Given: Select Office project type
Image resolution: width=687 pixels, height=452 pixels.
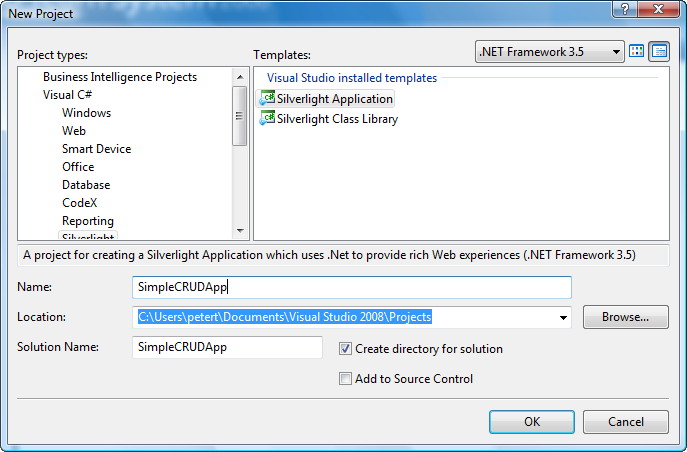Looking at the screenshot, I should [78, 166].
